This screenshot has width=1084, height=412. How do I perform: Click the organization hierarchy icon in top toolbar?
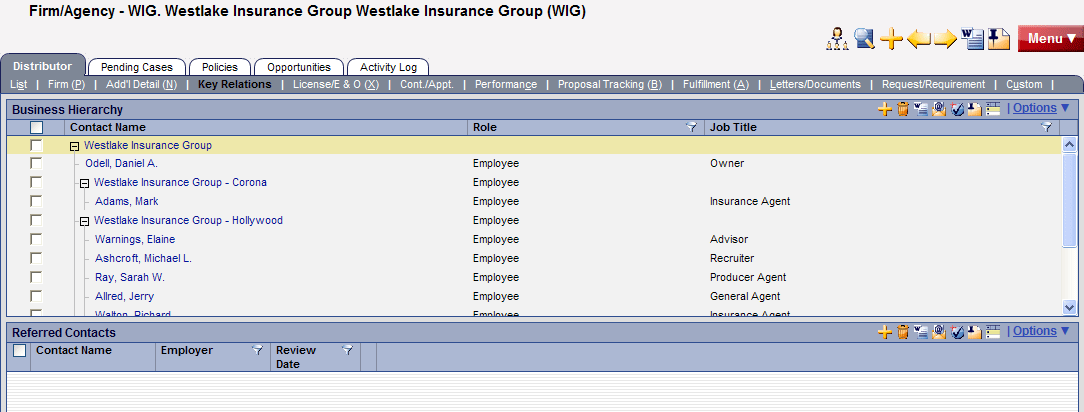tap(836, 39)
